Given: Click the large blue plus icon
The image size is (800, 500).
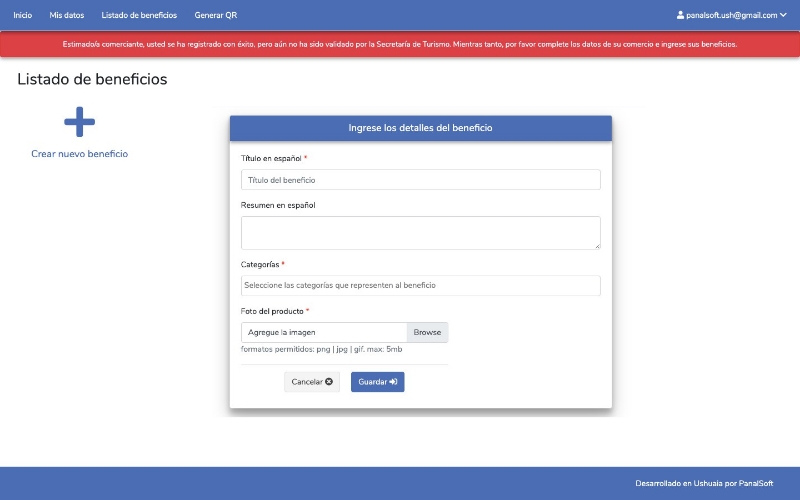Looking at the screenshot, I should 80,121.
